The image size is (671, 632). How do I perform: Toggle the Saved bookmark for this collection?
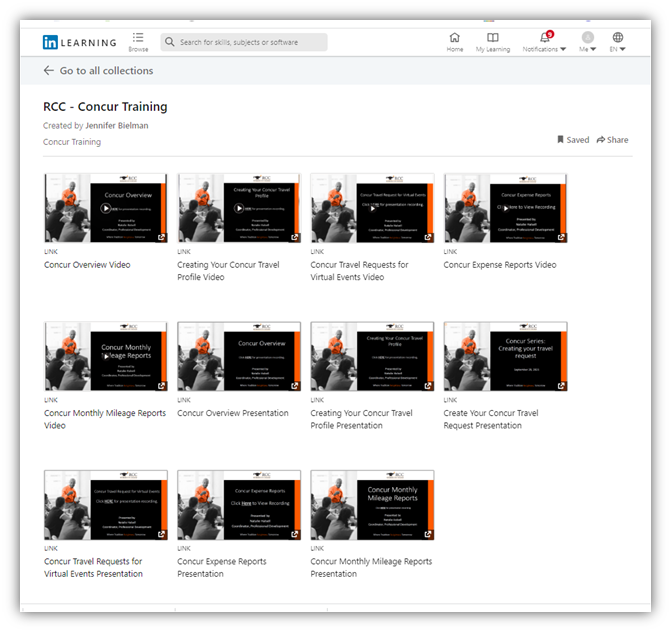pos(573,140)
